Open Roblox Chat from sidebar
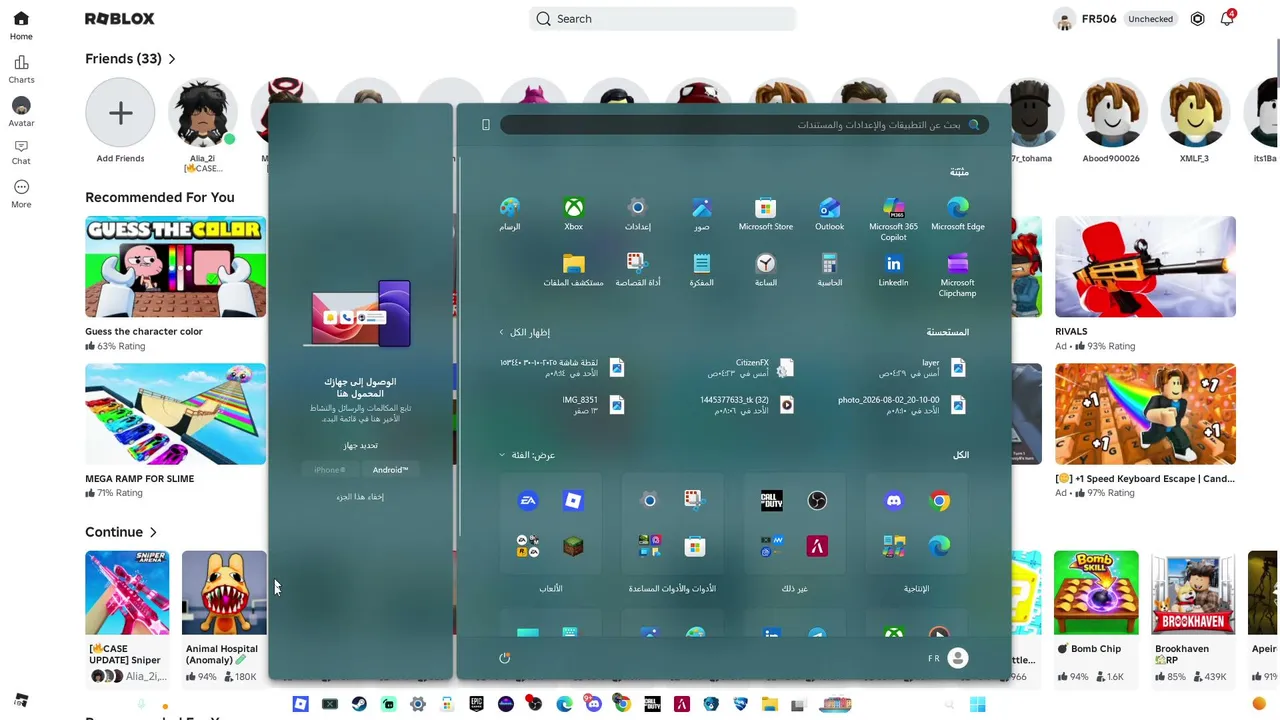Image resolution: width=1280 pixels, height=720 pixels. click(21, 152)
